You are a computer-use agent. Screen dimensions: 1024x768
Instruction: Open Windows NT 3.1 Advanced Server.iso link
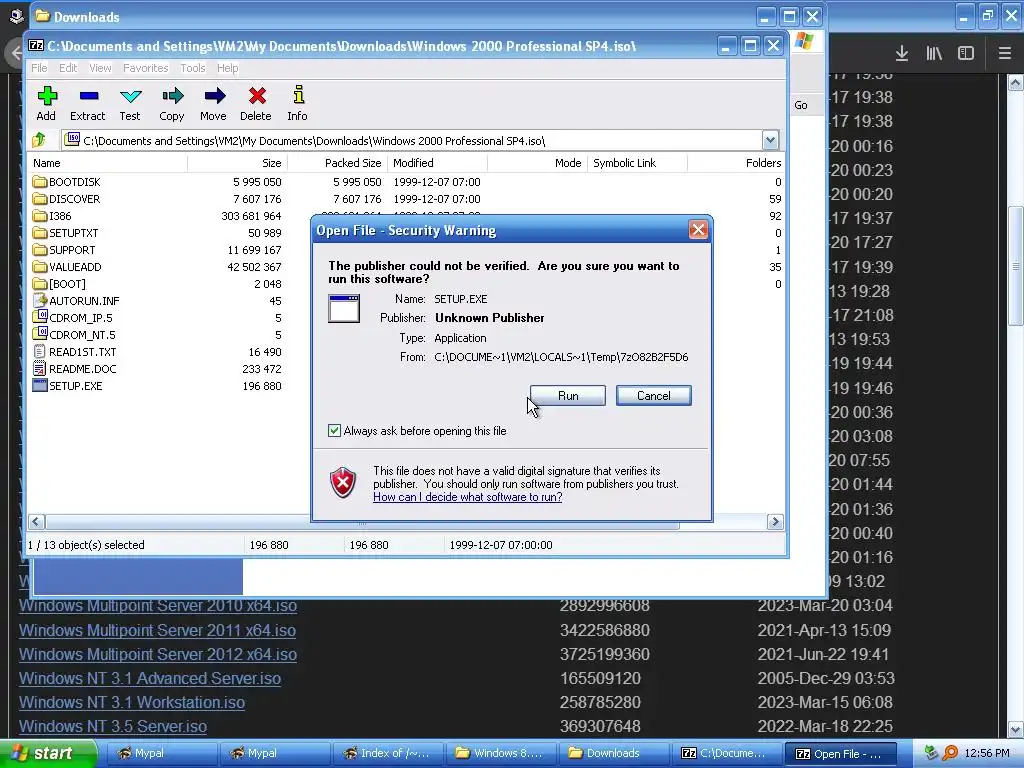[150, 679]
